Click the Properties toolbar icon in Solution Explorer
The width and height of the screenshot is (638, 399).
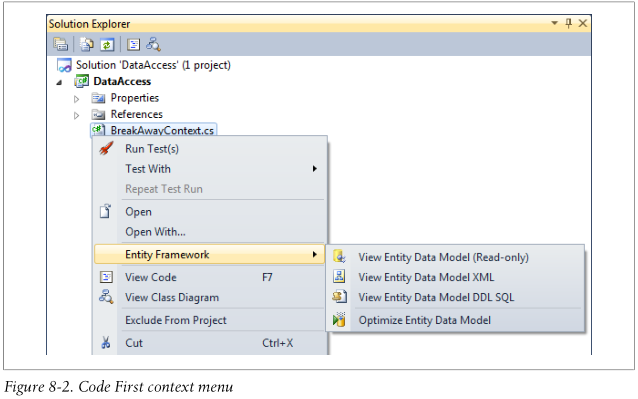[x=61, y=44]
